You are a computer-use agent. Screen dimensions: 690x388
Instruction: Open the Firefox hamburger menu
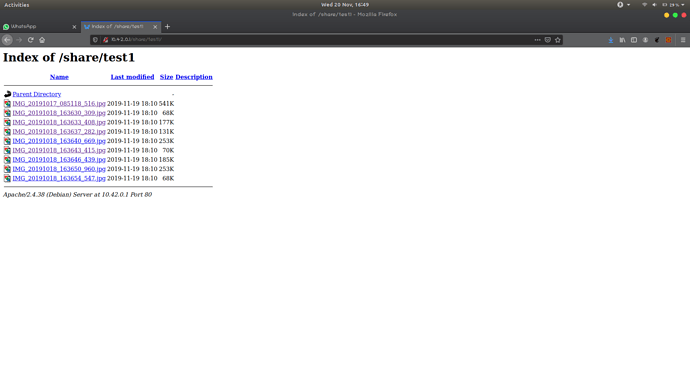tap(683, 40)
